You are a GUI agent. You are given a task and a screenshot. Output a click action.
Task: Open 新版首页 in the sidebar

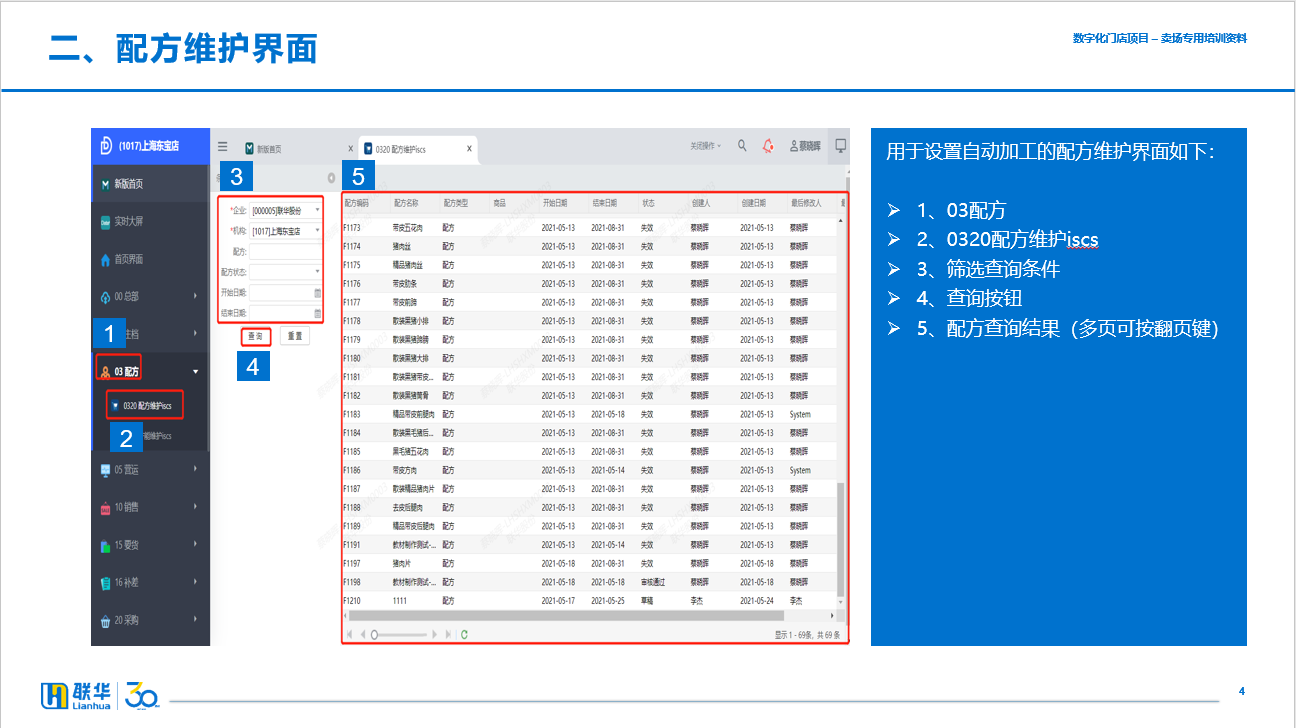click(150, 184)
